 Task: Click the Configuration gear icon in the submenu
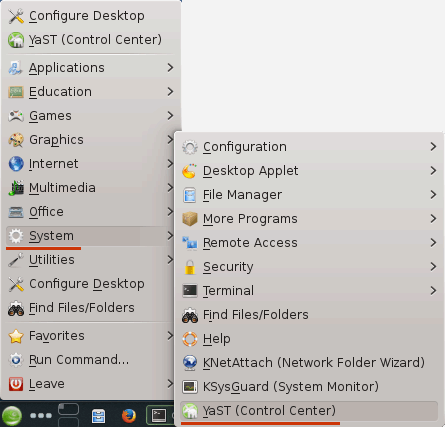[190, 147]
